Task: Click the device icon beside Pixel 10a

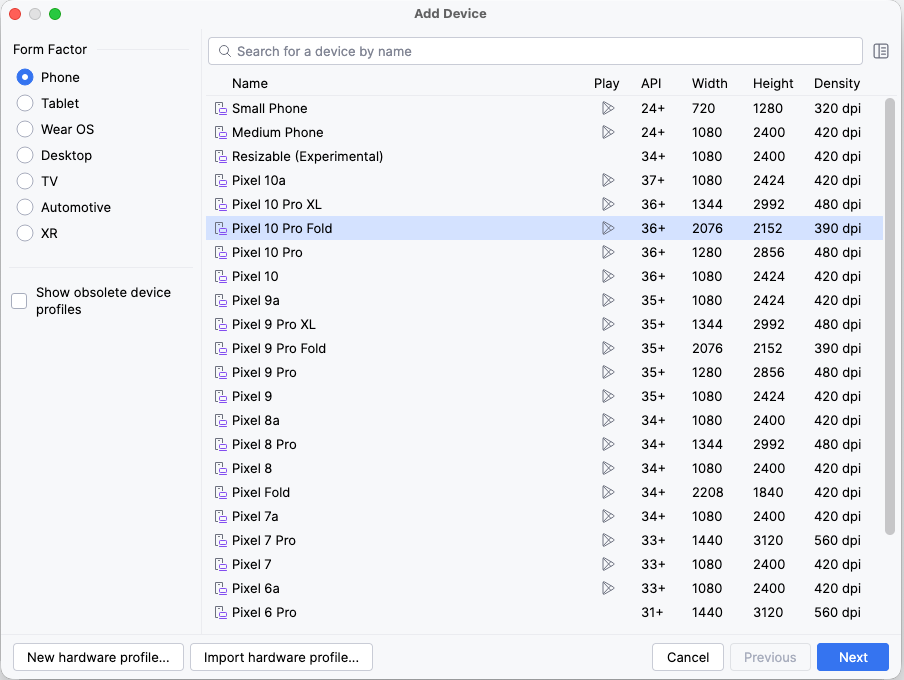Action: click(x=221, y=181)
